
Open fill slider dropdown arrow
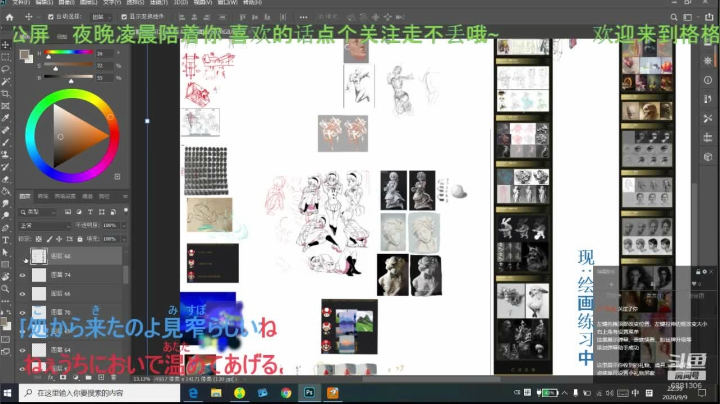coord(124,239)
